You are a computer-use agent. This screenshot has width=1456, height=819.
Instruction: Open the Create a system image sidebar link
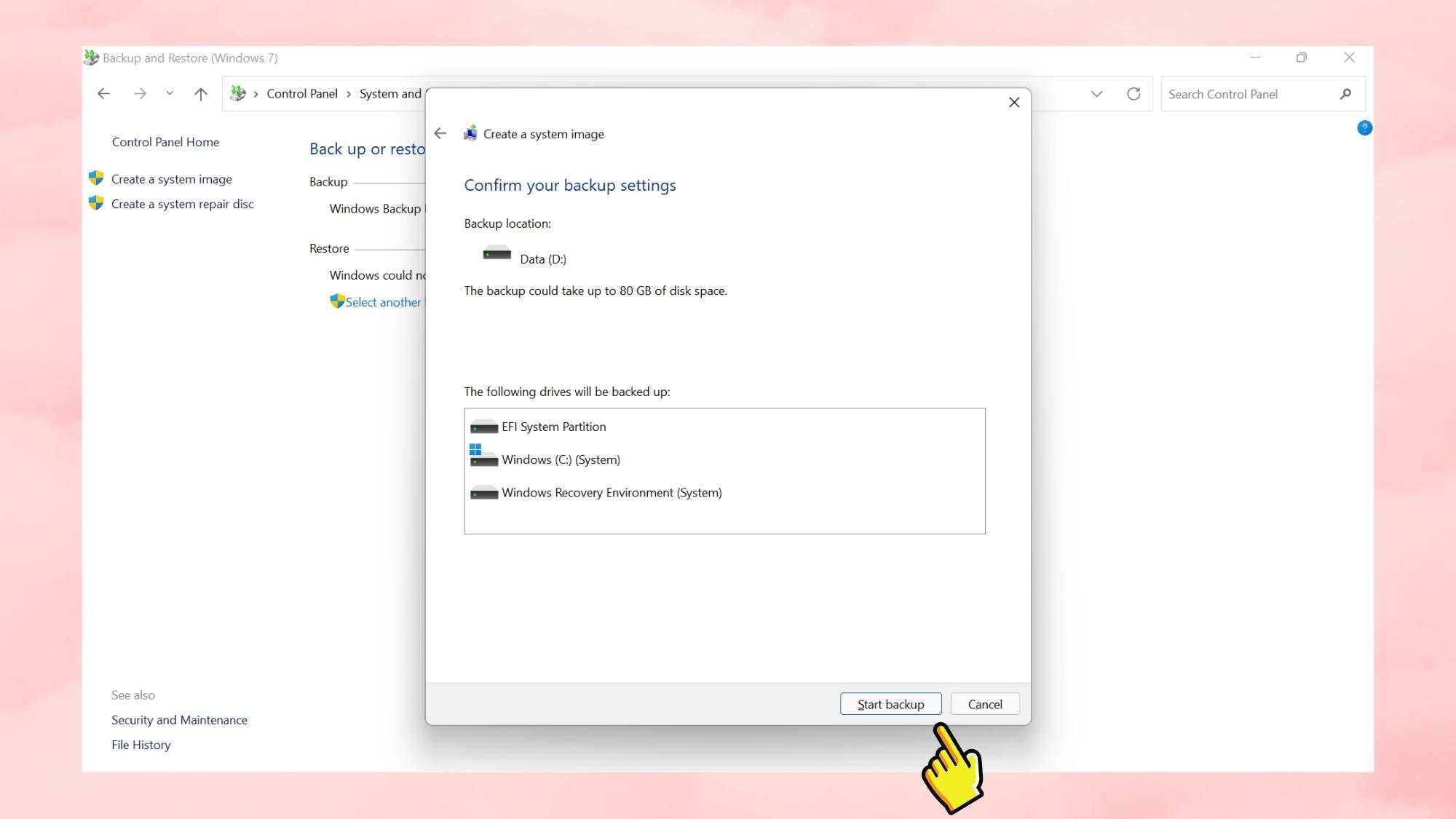[x=172, y=179]
